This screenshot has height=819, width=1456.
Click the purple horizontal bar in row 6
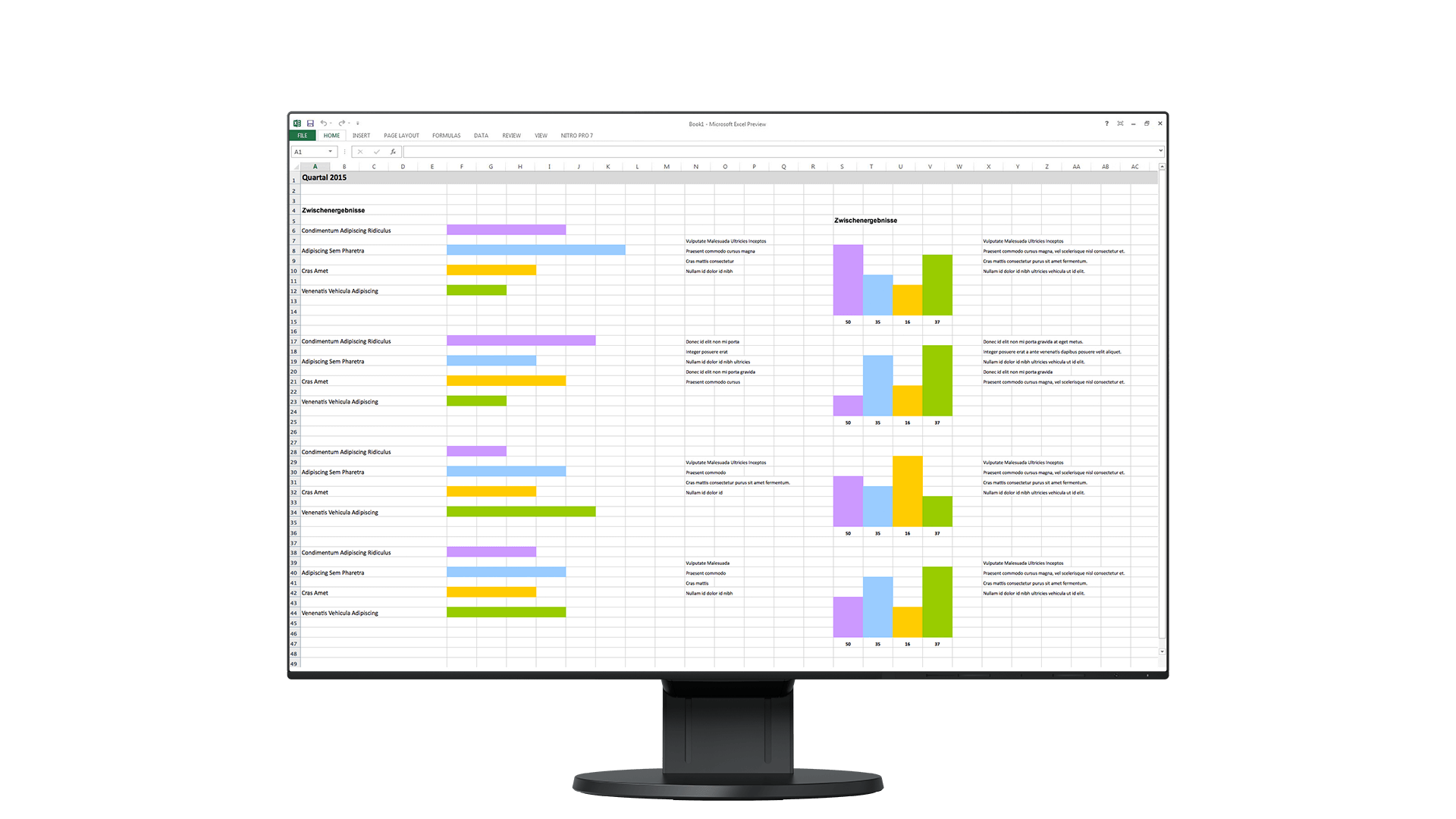tap(506, 230)
